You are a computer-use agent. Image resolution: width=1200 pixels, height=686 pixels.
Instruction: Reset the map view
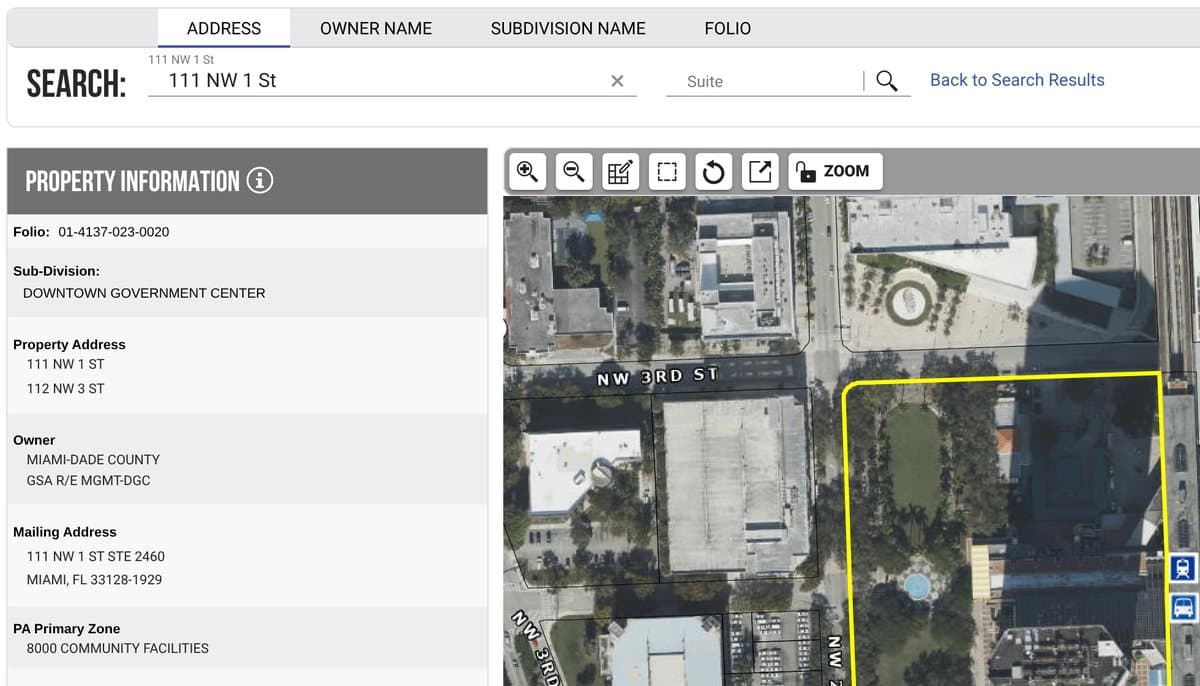click(713, 172)
